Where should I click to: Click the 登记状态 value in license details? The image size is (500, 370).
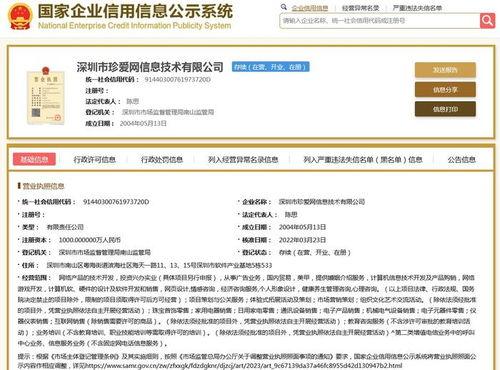pos(315,253)
